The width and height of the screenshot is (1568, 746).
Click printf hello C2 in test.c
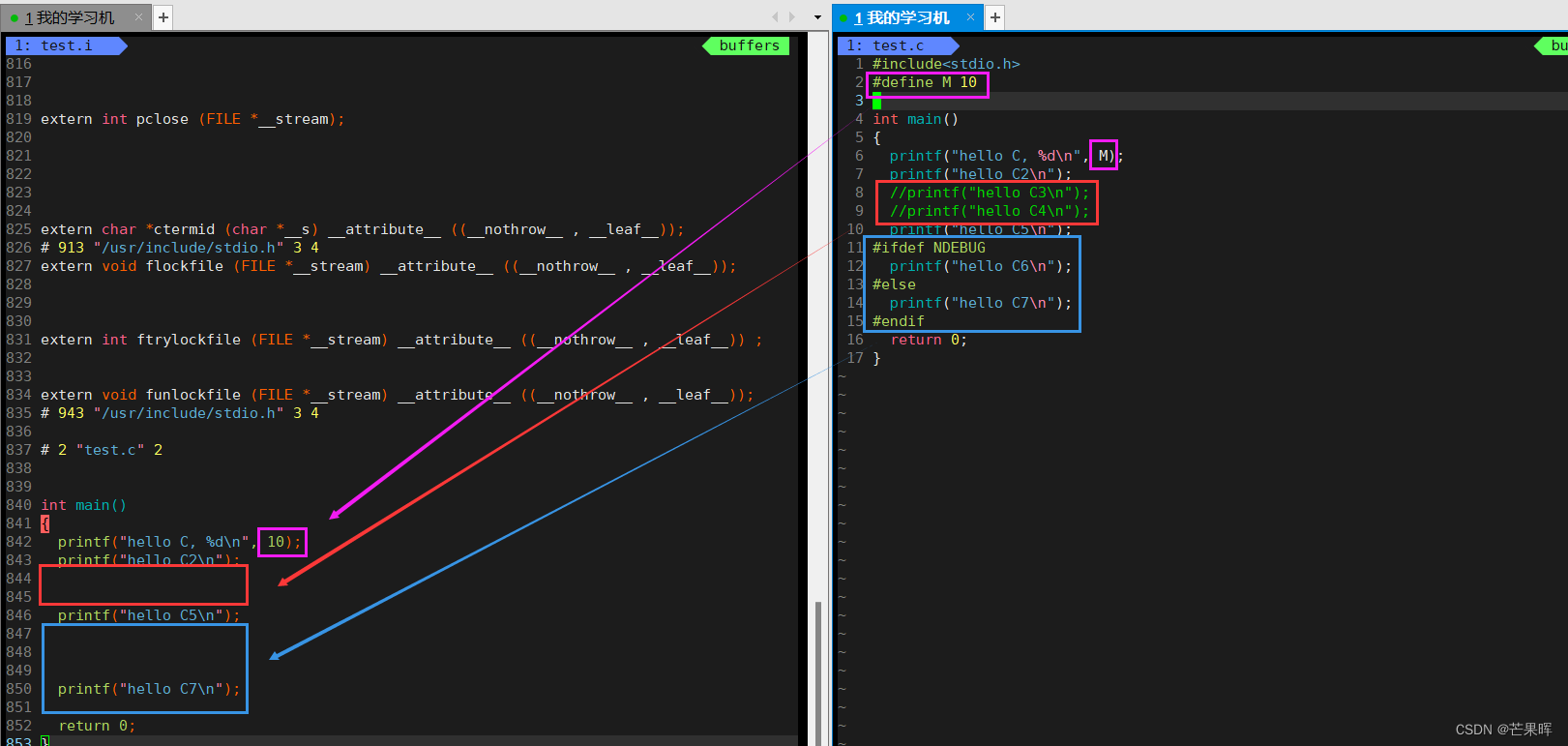pyautogui.click(x=981, y=174)
